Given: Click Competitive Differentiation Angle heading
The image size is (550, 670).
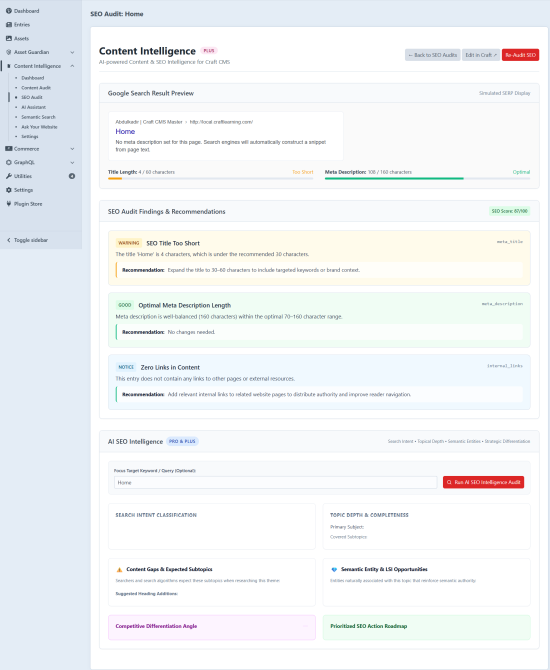Looking at the screenshot, I should pos(156,626).
